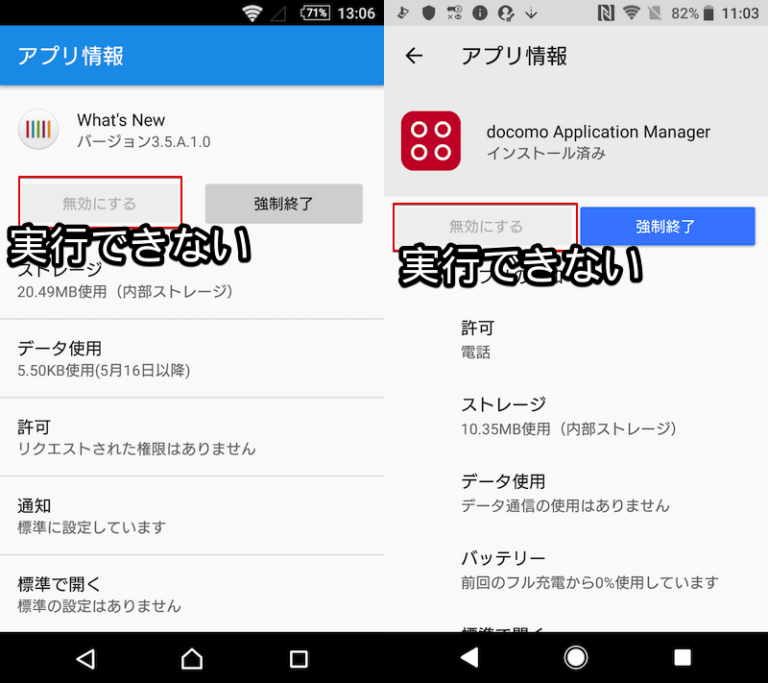Open ストレージ 20.49MB使用 row
Screen dimensions: 768x683
click(192, 280)
